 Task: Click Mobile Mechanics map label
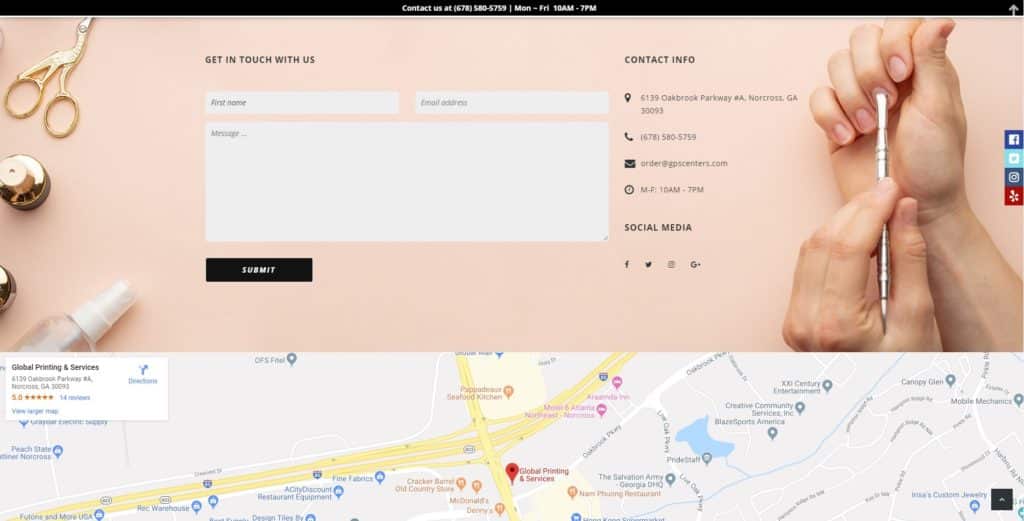[x=981, y=401]
